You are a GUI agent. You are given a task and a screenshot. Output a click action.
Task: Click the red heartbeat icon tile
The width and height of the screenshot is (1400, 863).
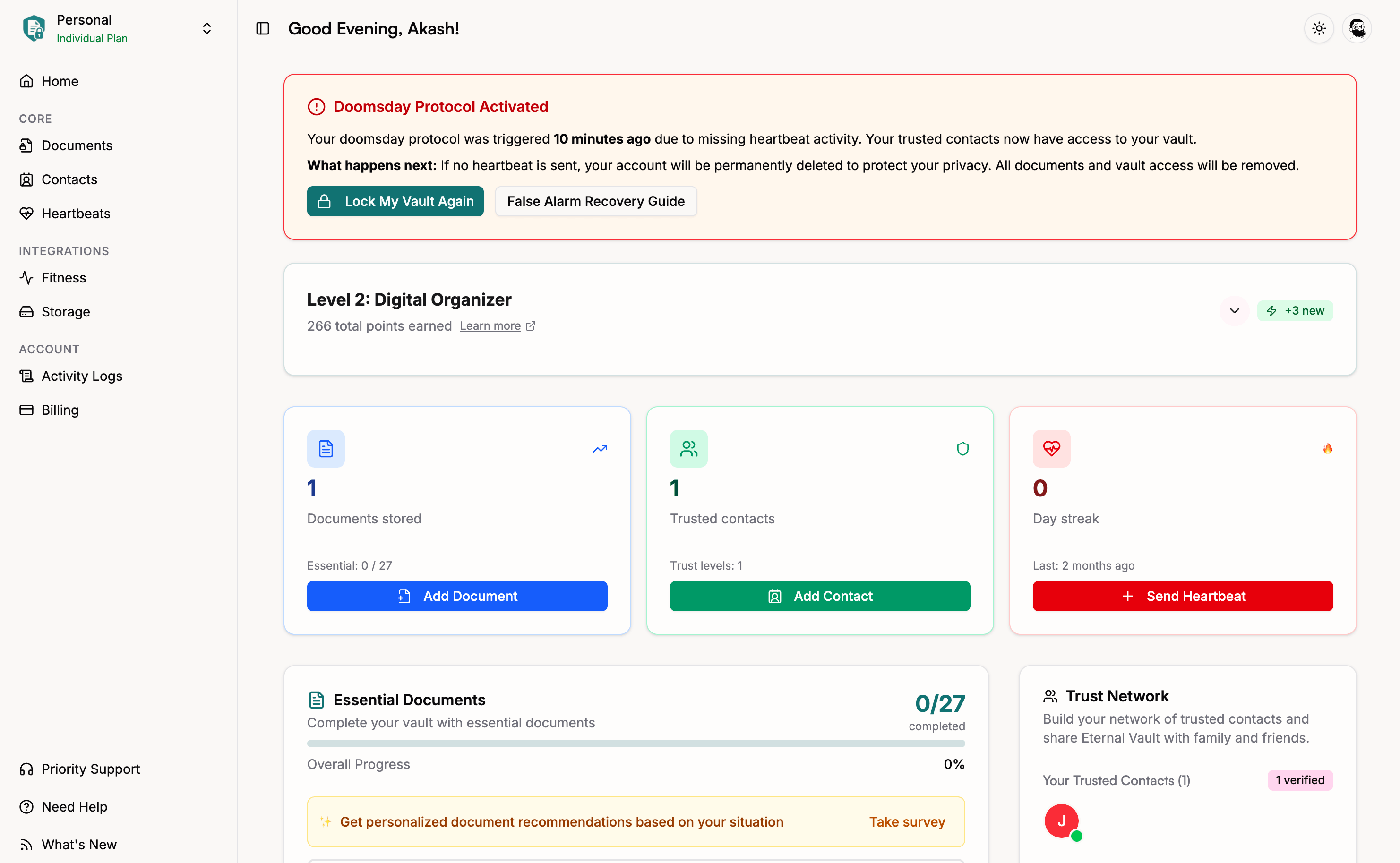[1051, 449]
